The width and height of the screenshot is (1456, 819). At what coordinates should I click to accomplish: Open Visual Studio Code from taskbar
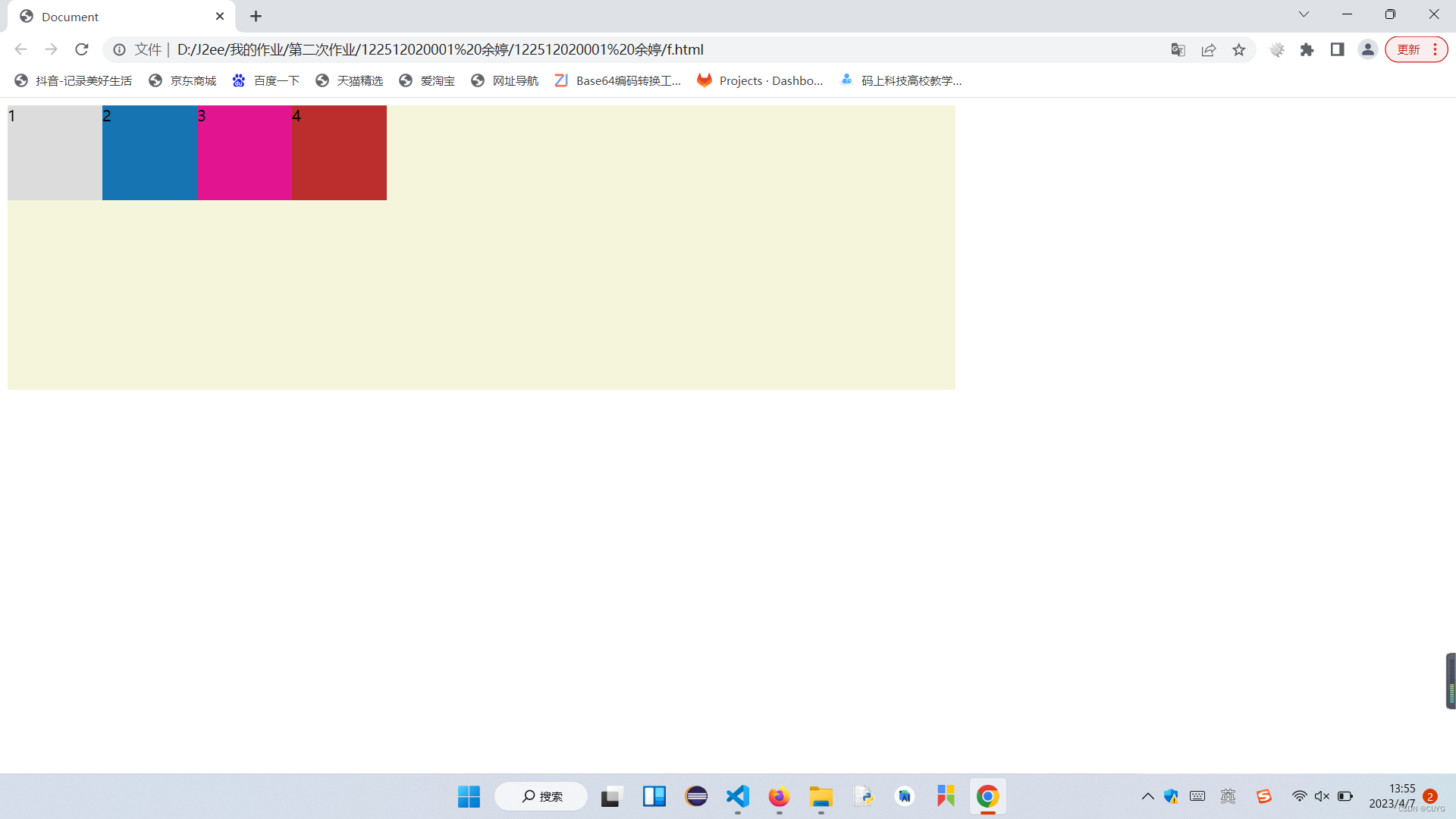737,796
